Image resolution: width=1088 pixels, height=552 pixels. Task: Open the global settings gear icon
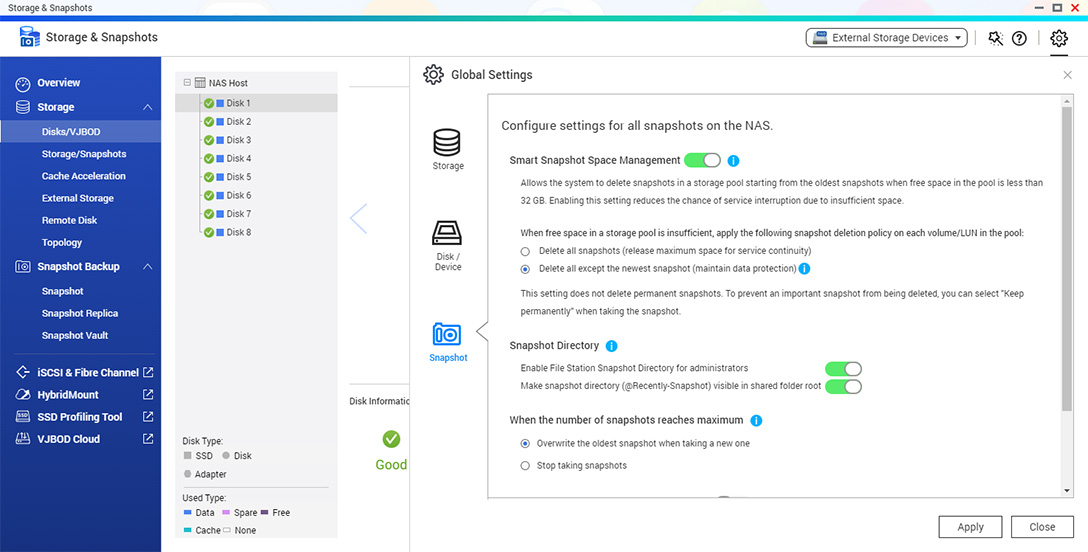pos(1059,38)
